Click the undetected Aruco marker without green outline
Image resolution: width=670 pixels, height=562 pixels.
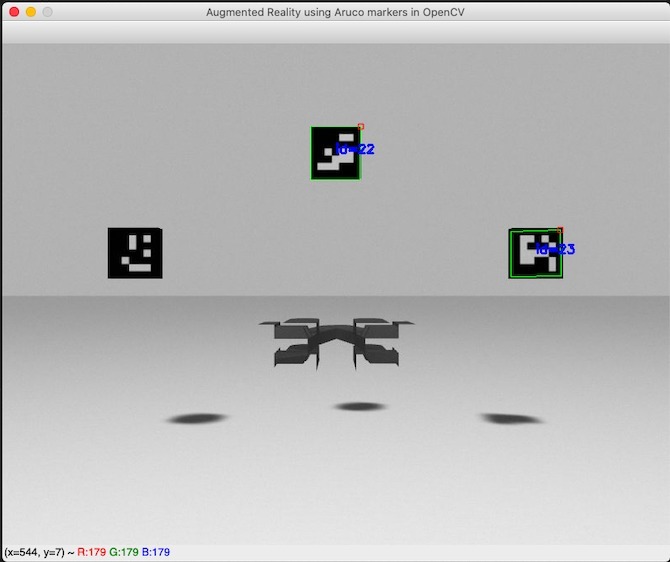coord(135,253)
